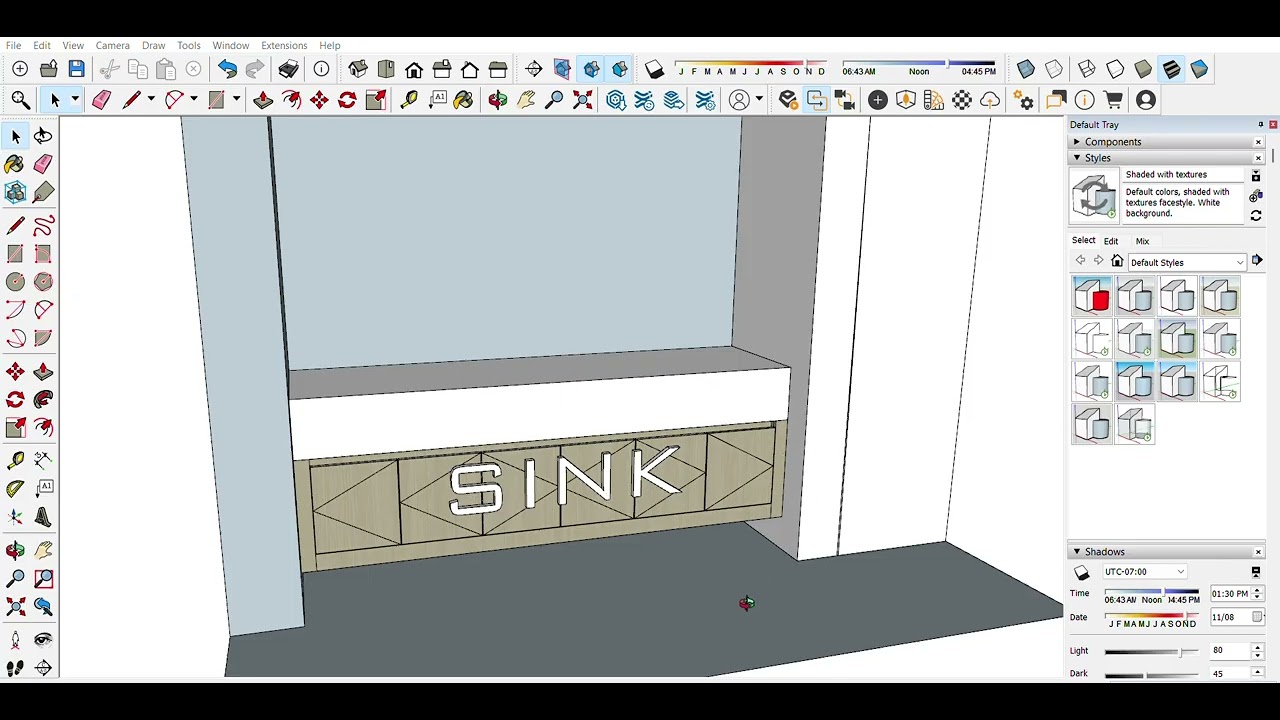Screen dimensions: 1280x720
Task: Adjust the Light slider
Action: [1152, 652]
